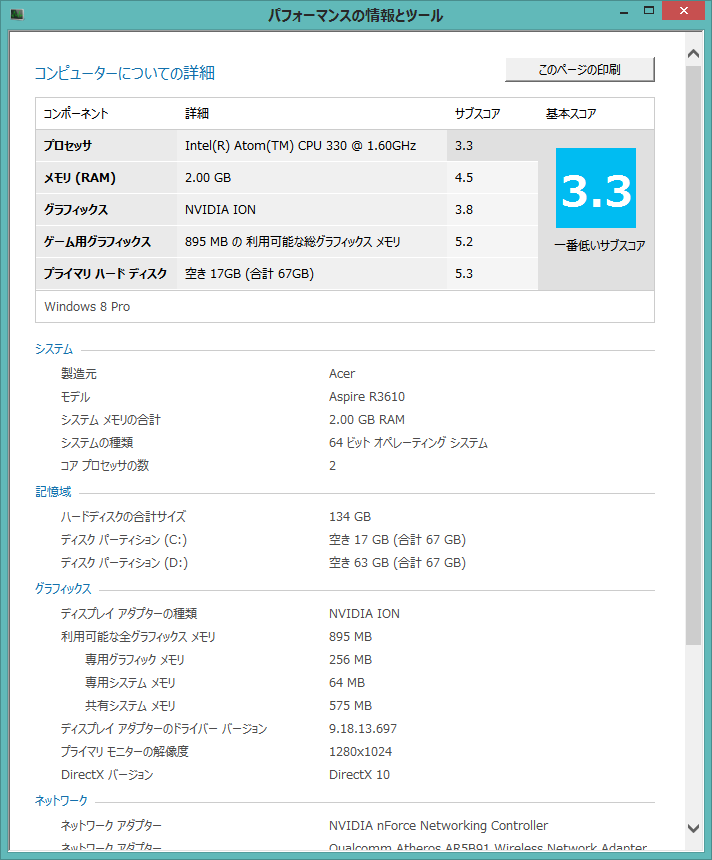Viewport: 712px width, 860px height.
Task: Click 空き 17GB (合計 67GB) disk detail
Action: click(249, 274)
